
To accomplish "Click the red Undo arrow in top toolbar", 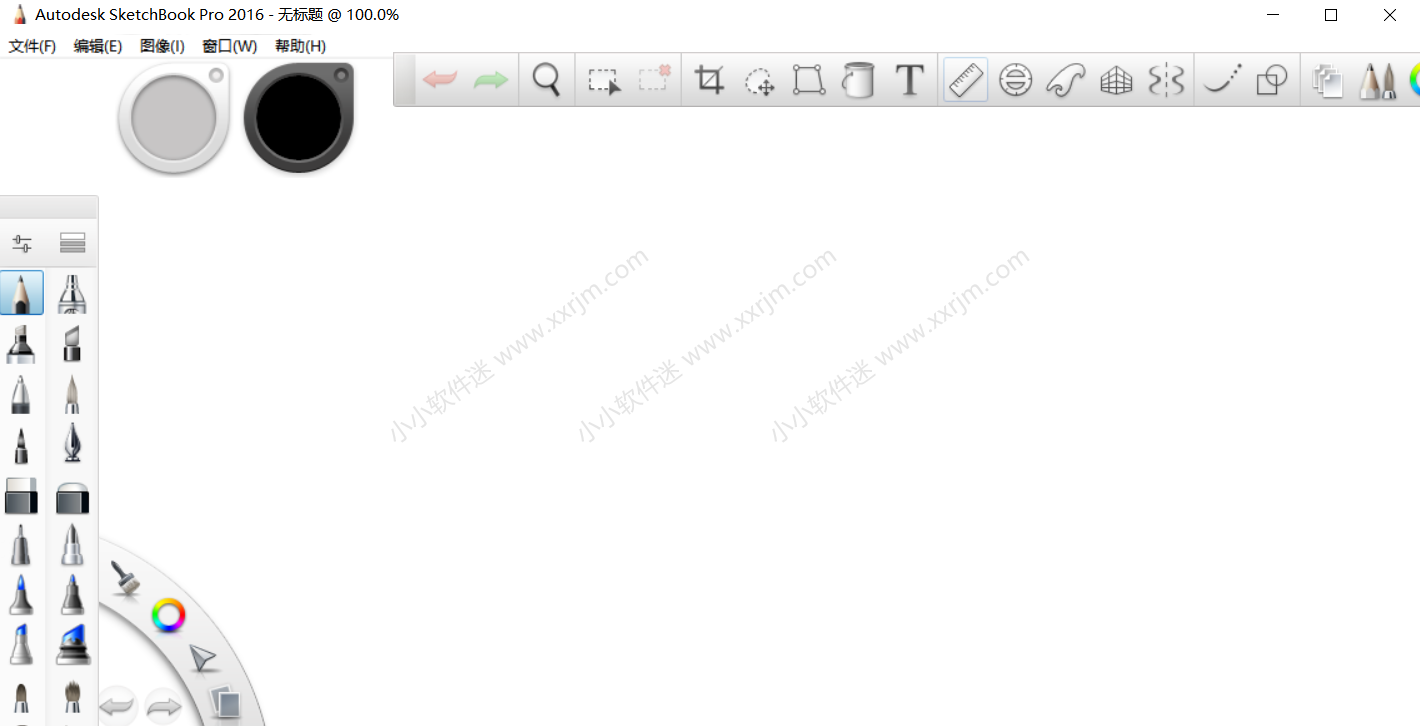I will click(x=440, y=80).
